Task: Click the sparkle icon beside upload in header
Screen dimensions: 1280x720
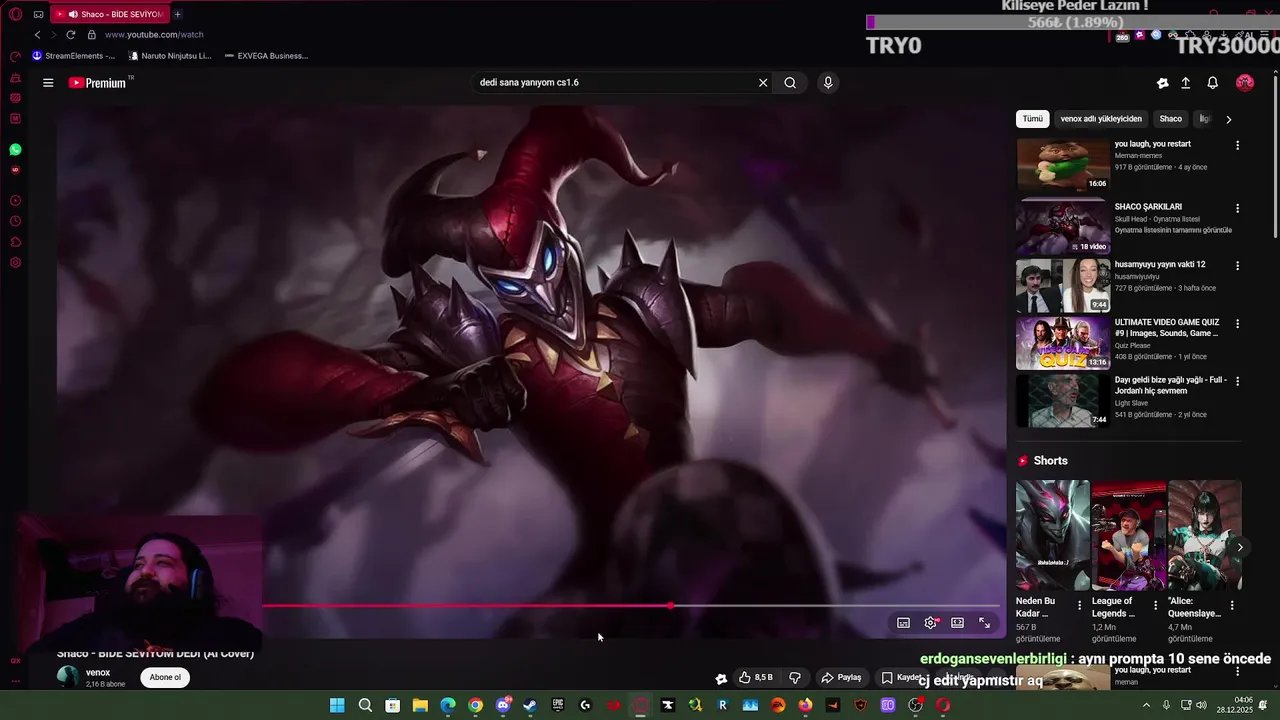Action: click(x=1162, y=83)
